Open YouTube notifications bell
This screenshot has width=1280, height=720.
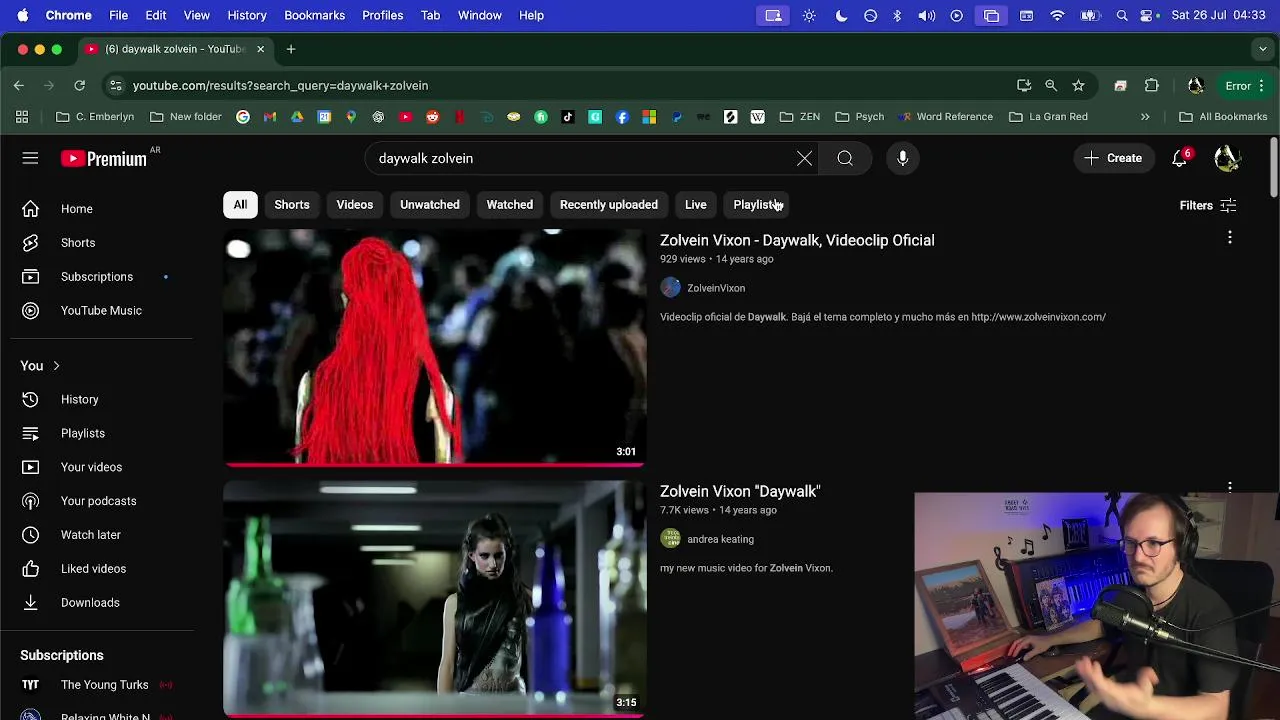1180,158
